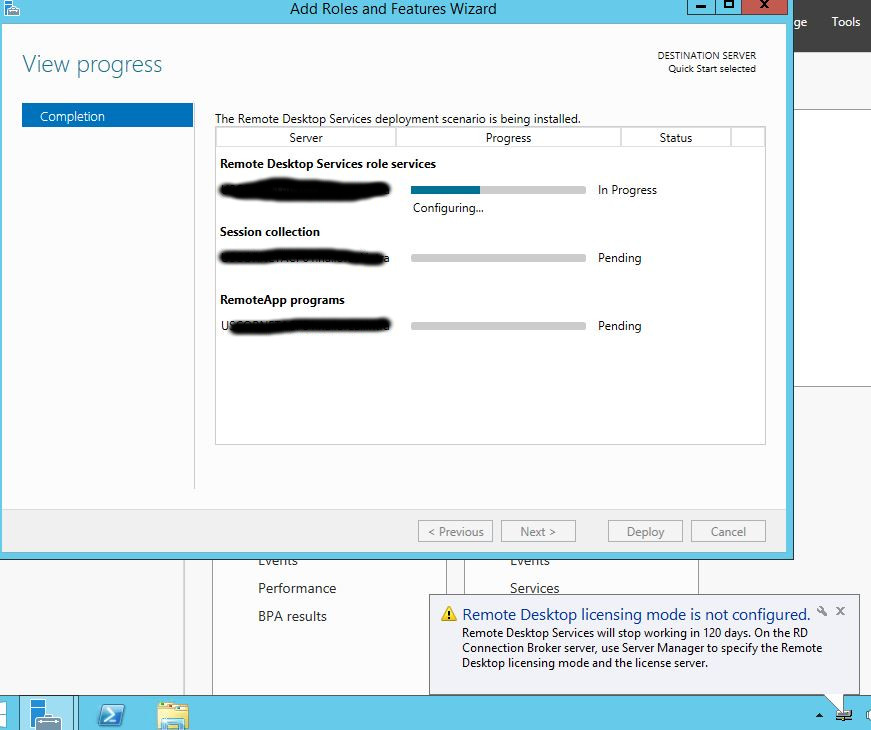This screenshot has width=871, height=730.
Task: Click the Server column header
Action: [306, 138]
